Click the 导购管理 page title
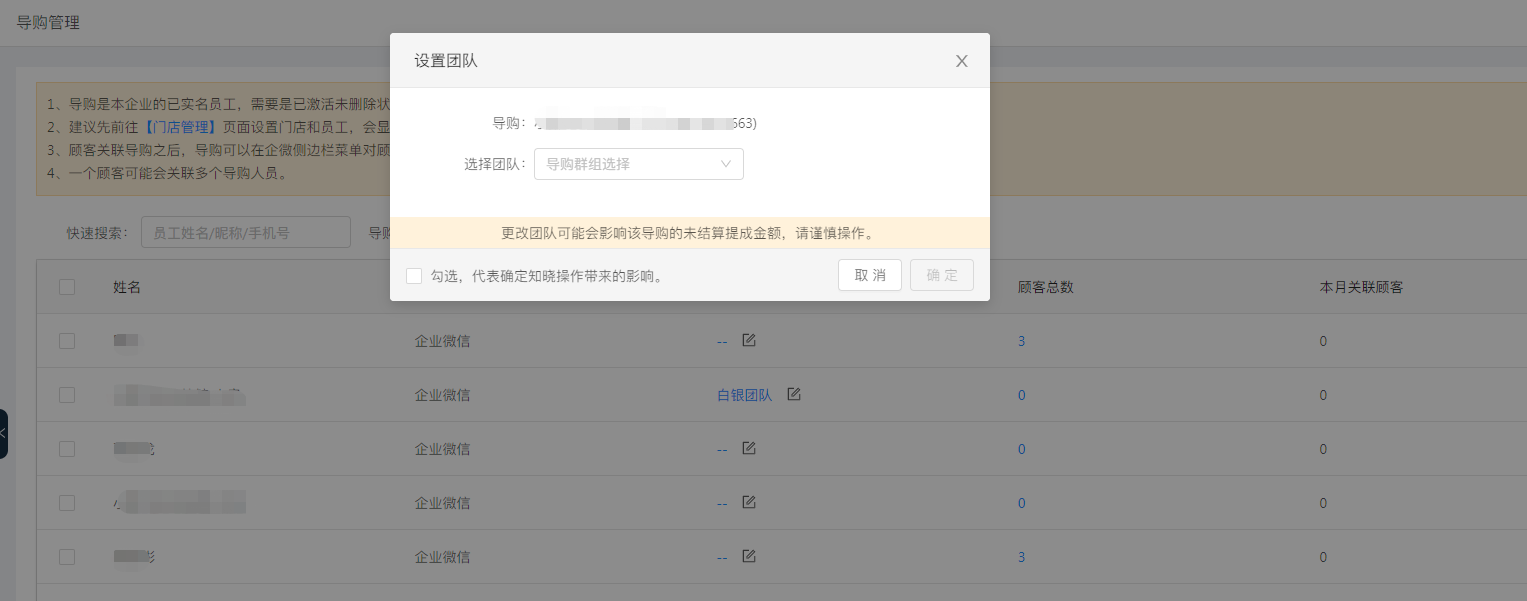 tap(48, 22)
